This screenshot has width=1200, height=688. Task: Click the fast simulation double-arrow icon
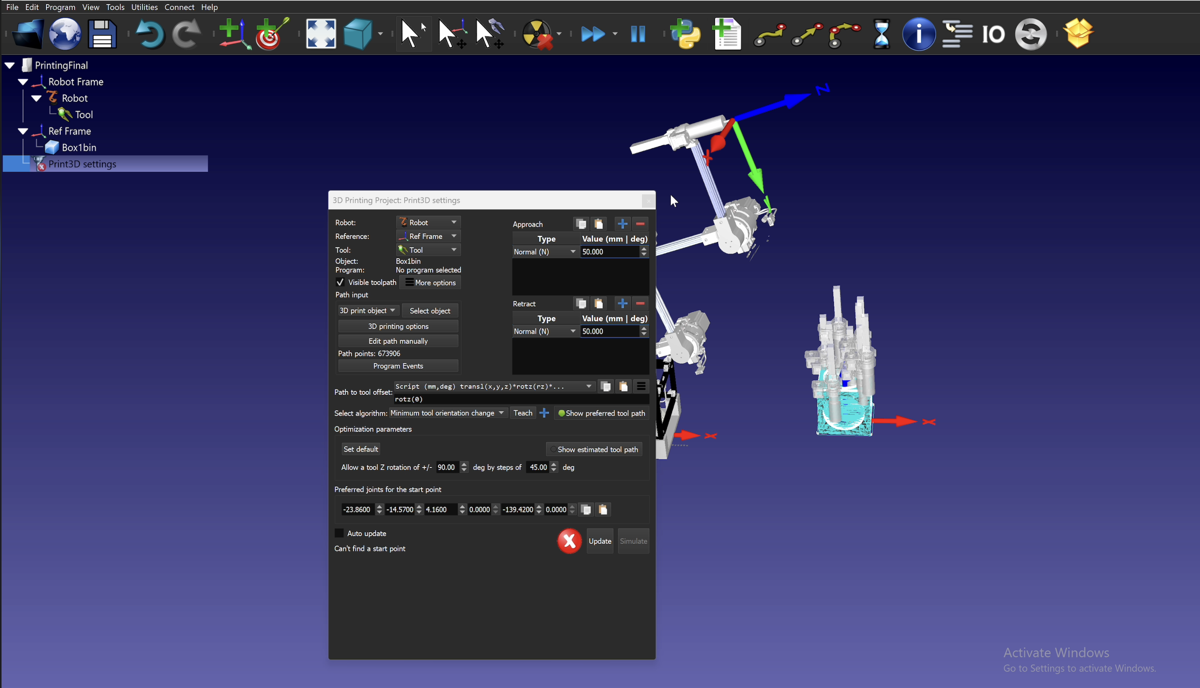pos(592,35)
